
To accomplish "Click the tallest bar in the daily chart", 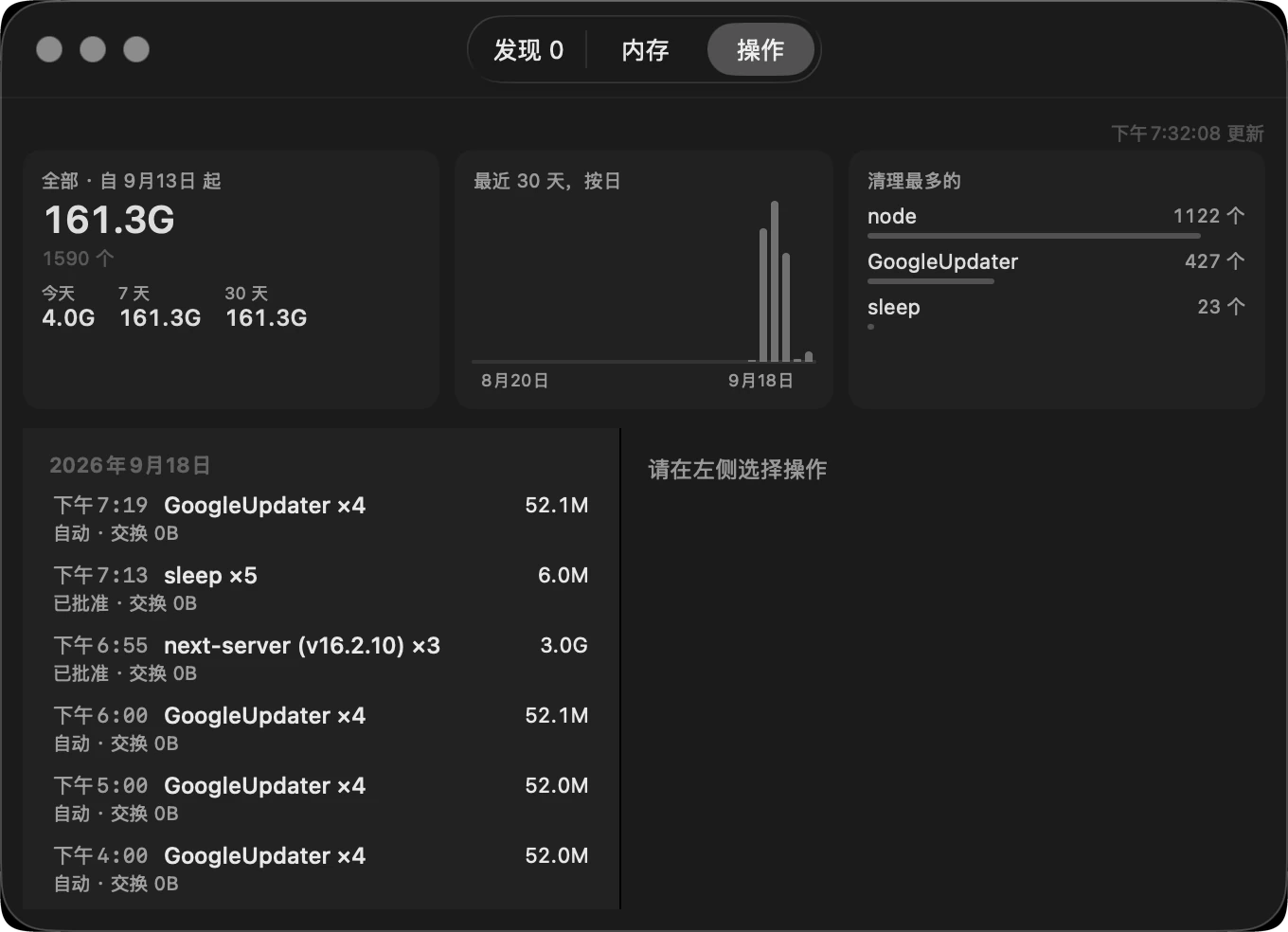I will point(775,281).
